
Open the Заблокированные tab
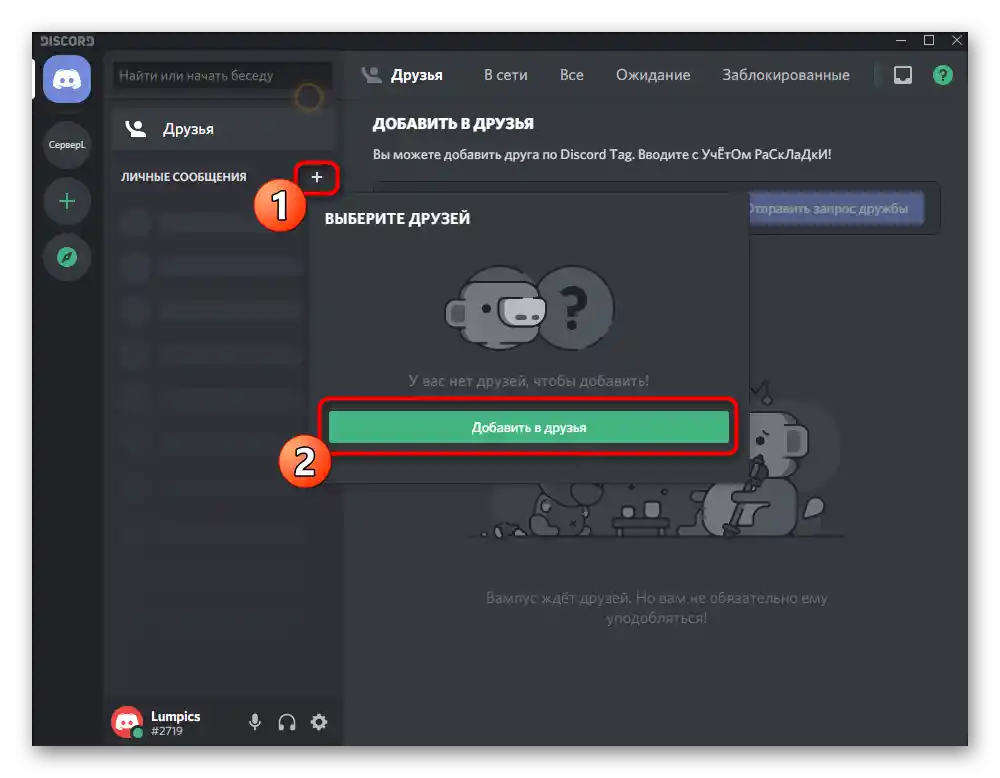784,75
